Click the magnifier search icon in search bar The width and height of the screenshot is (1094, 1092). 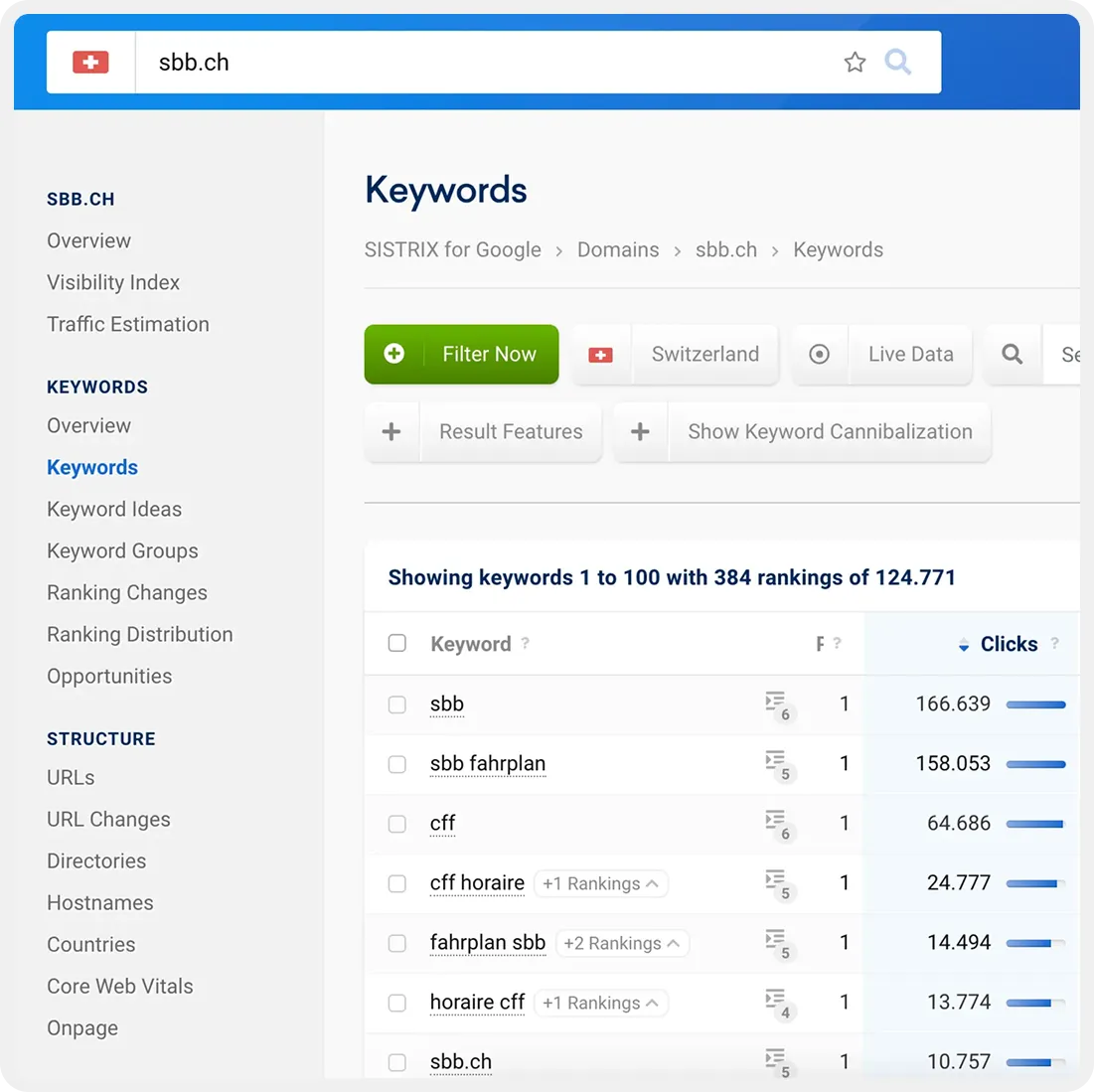pyautogui.click(x=897, y=62)
